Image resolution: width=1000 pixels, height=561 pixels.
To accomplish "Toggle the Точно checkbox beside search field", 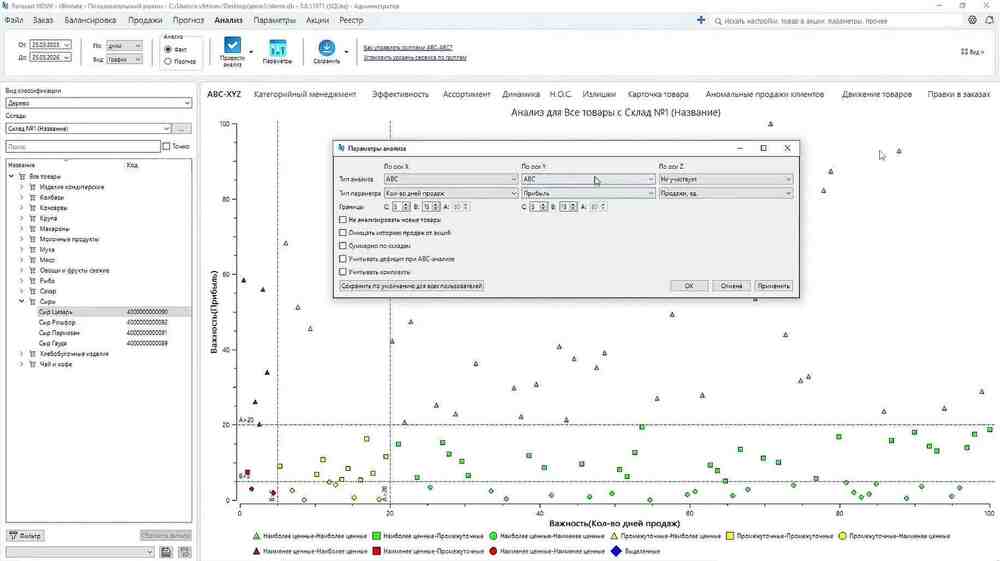I will coord(166,147).
